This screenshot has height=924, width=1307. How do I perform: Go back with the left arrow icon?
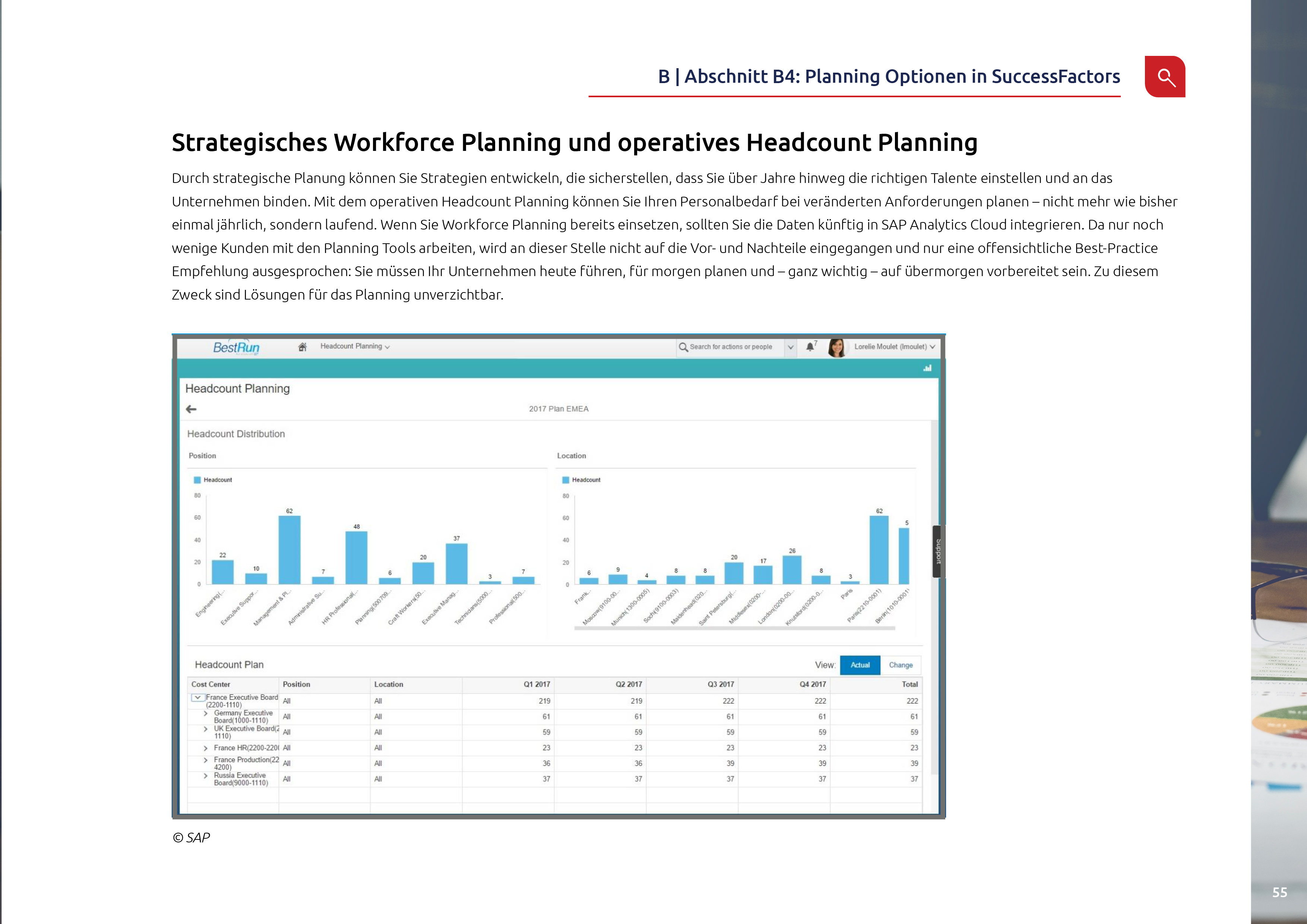coord(191,409)
